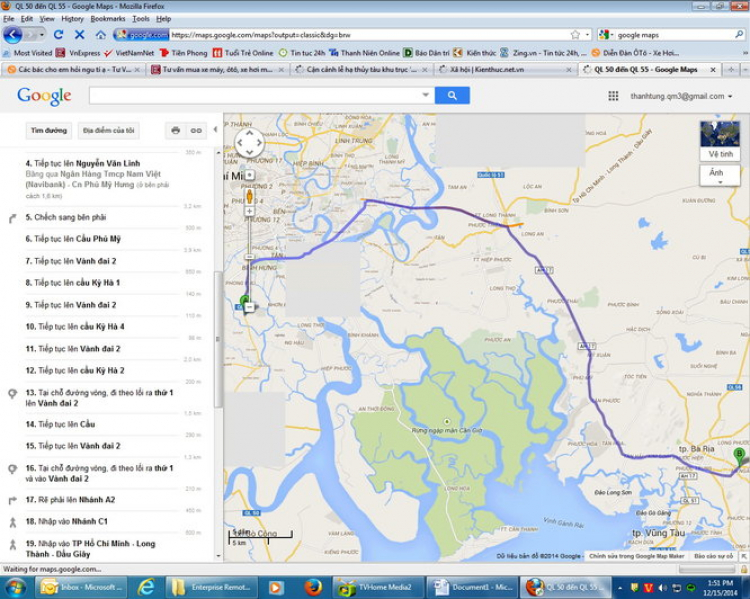Open the Google apps grid icon

(613, 96)
